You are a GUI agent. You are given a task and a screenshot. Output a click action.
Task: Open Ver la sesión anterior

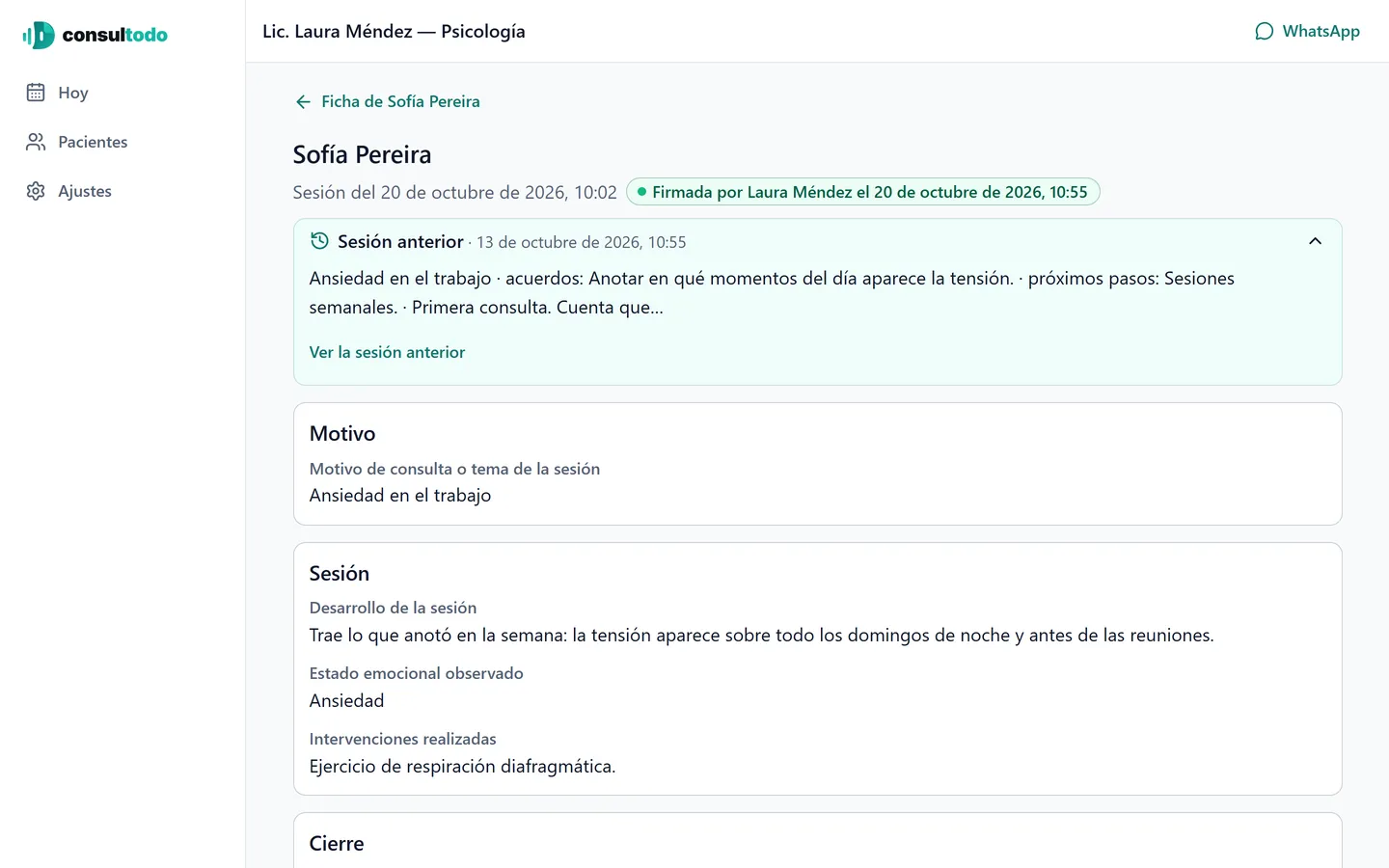pos(387,352)
